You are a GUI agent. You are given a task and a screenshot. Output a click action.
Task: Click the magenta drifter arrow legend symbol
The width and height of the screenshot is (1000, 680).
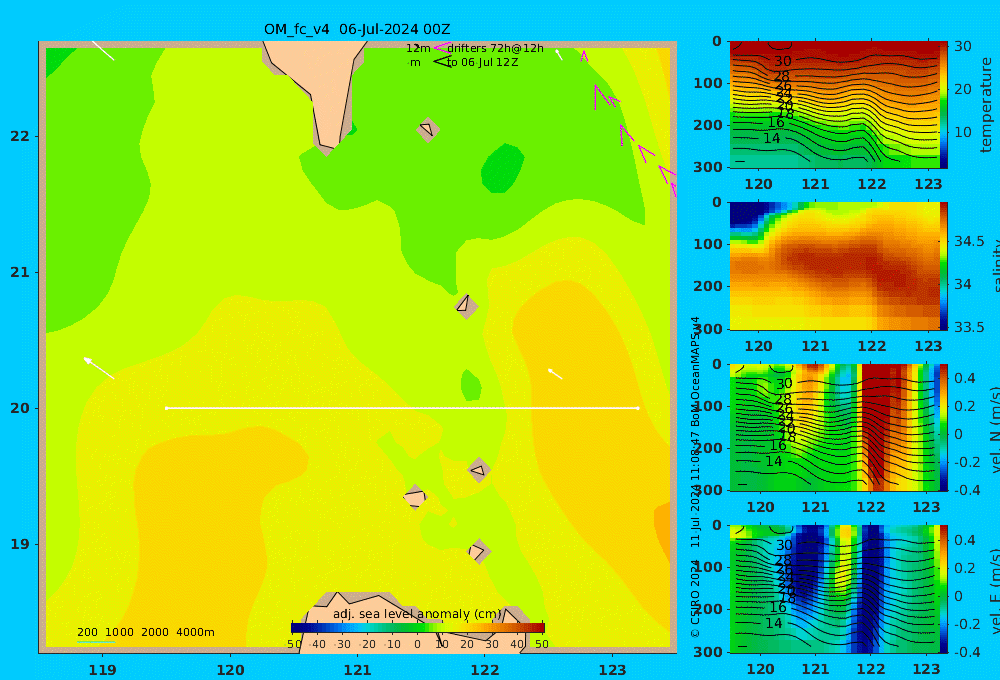(442, 48)
